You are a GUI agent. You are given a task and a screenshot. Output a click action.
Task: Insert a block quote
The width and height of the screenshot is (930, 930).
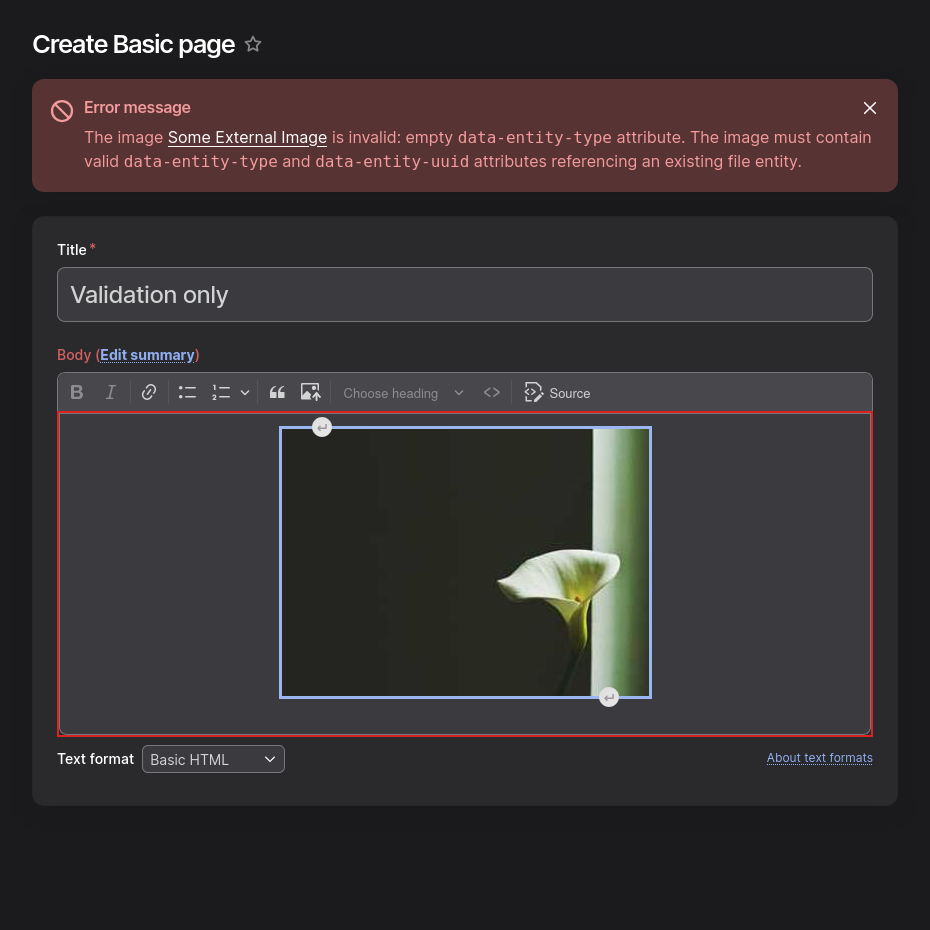tap(277, 392)
